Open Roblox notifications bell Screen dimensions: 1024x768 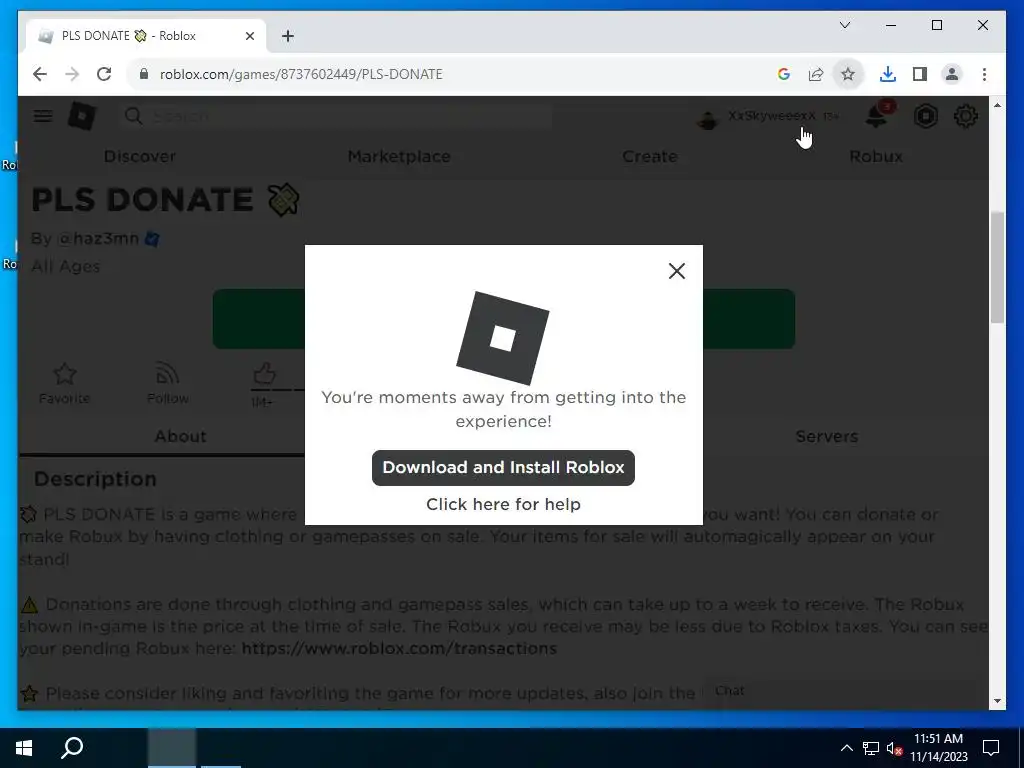pyautogui.click(x=876, y=116)
